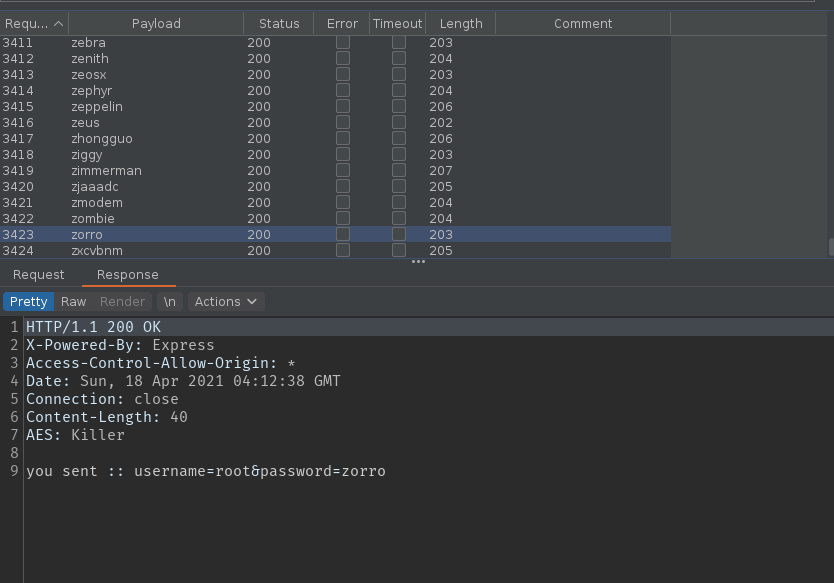Select the Response tab

pos(127,275)
